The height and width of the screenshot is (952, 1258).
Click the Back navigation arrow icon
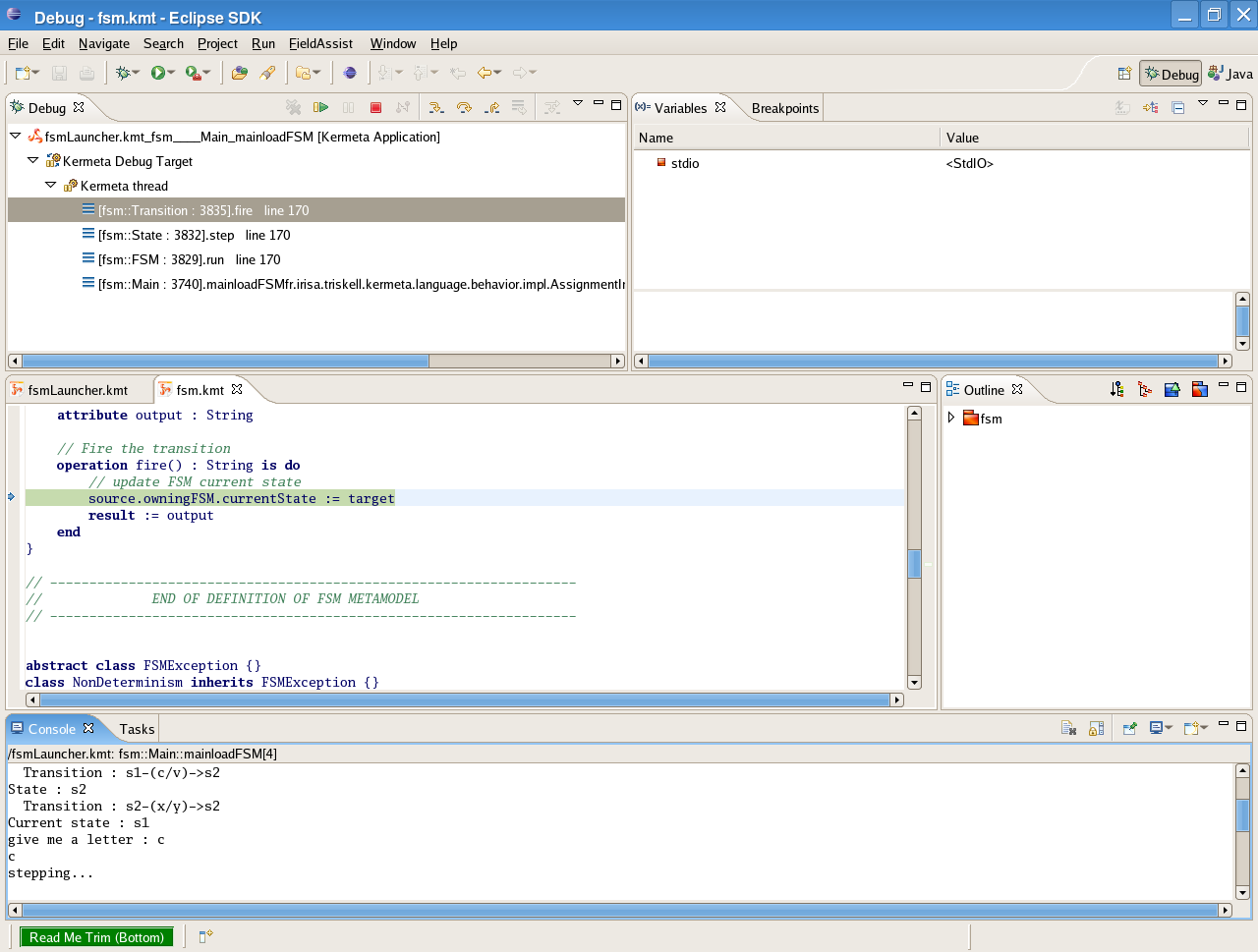point(484,73)
